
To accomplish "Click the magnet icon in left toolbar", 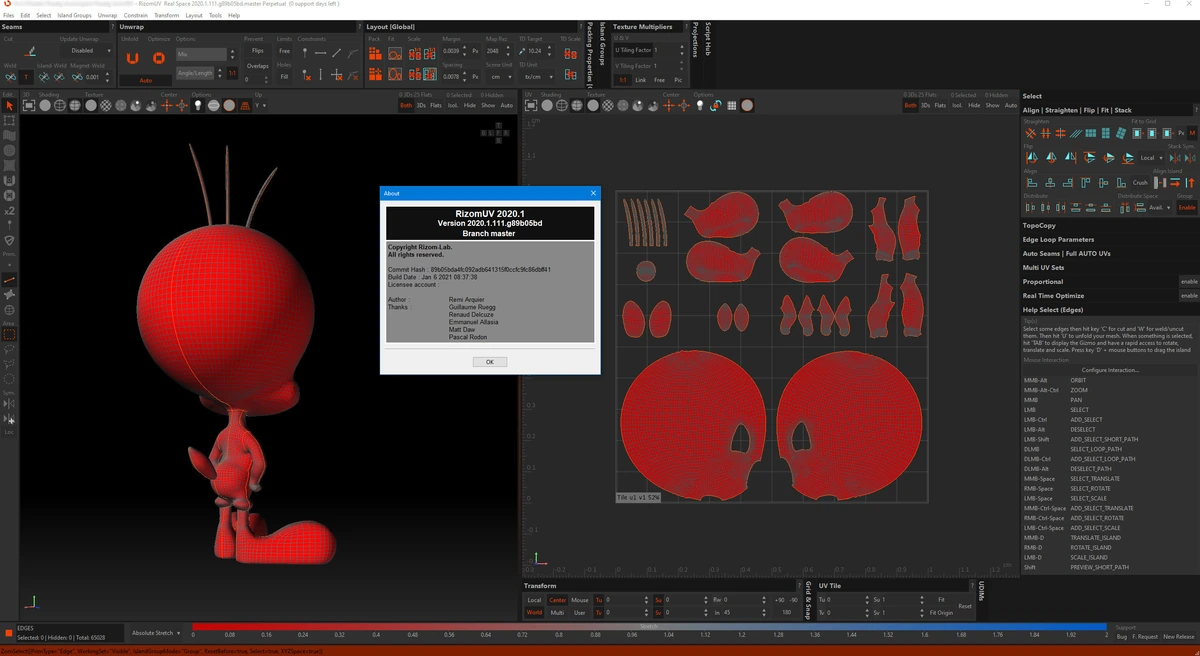I will pos(9,181).
